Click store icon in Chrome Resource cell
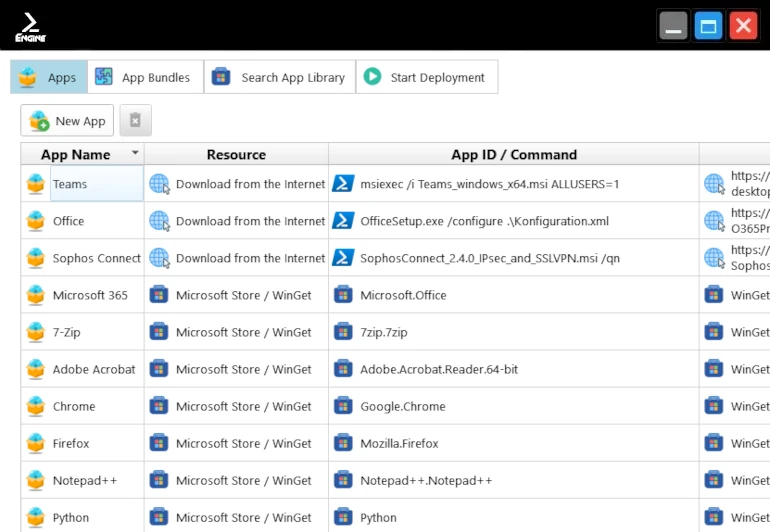770x532 pixels. 159,406
